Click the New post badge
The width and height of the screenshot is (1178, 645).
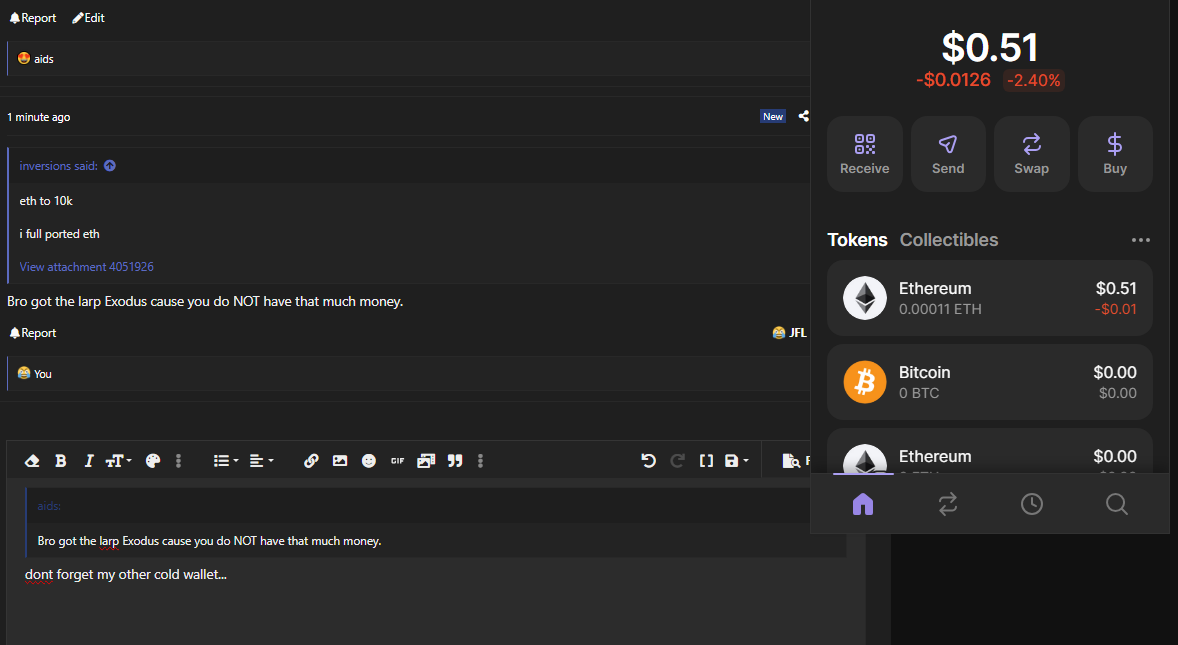(773, 116)
